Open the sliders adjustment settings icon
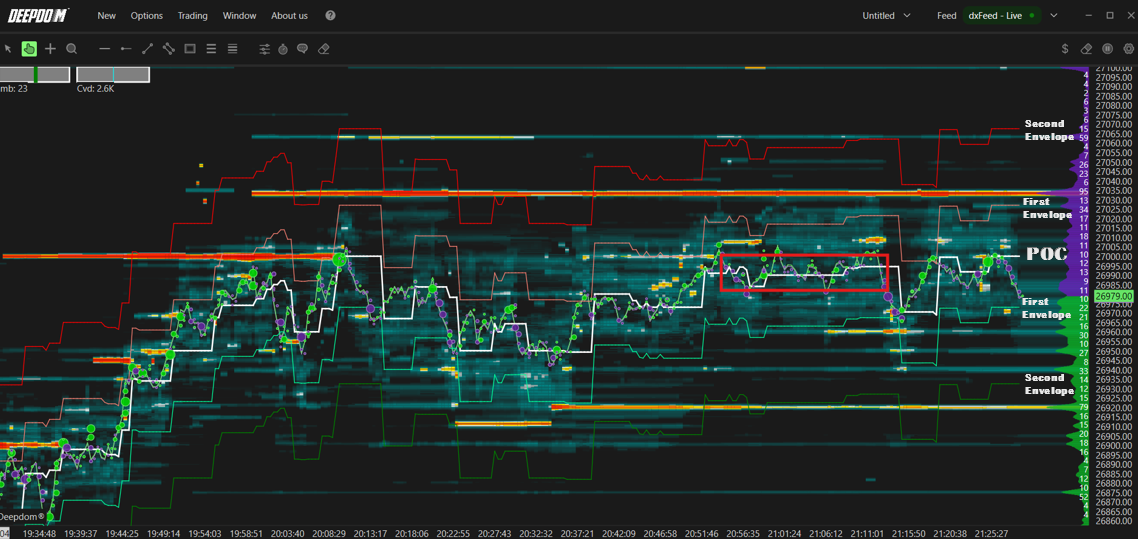This screenshot has width=1138, height=539. (265, 49)
